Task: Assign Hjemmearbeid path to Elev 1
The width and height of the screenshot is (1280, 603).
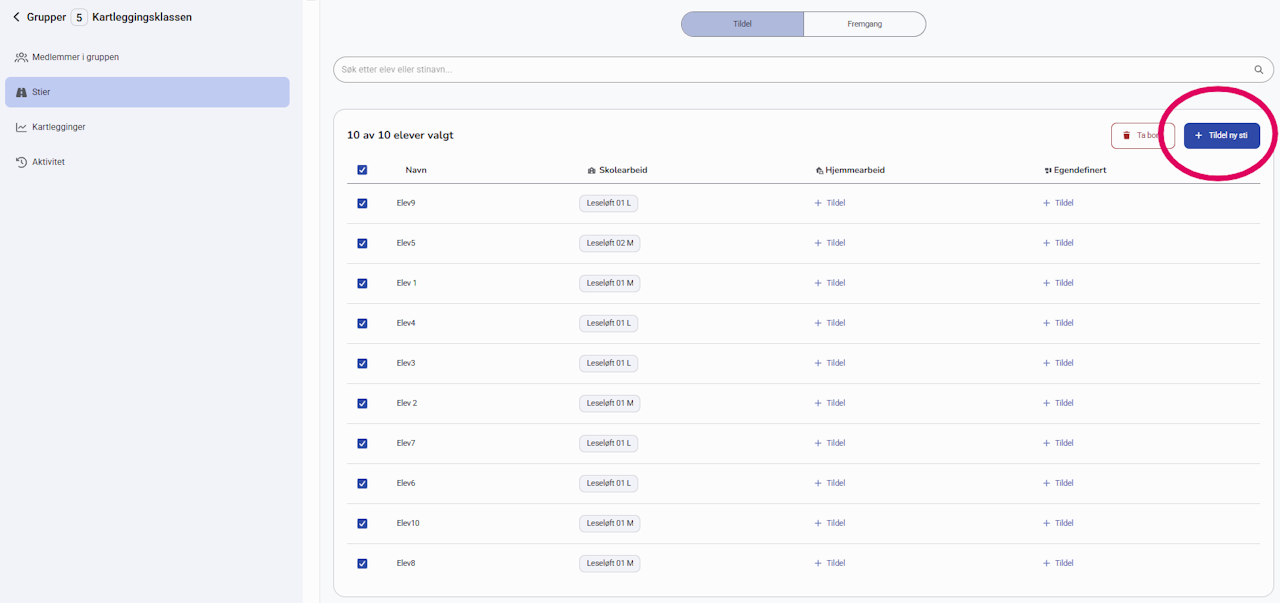Action: (x=830, y=283)
